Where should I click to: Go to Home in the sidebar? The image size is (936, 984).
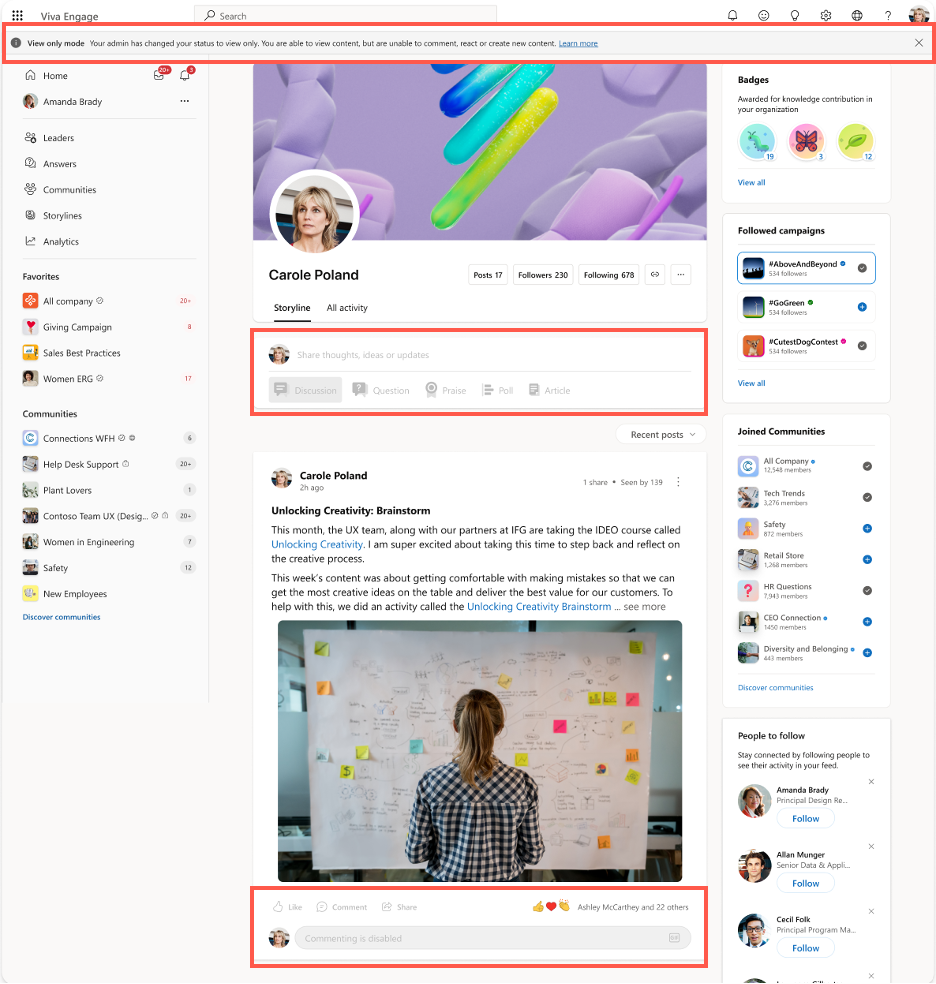click(55, 75)
